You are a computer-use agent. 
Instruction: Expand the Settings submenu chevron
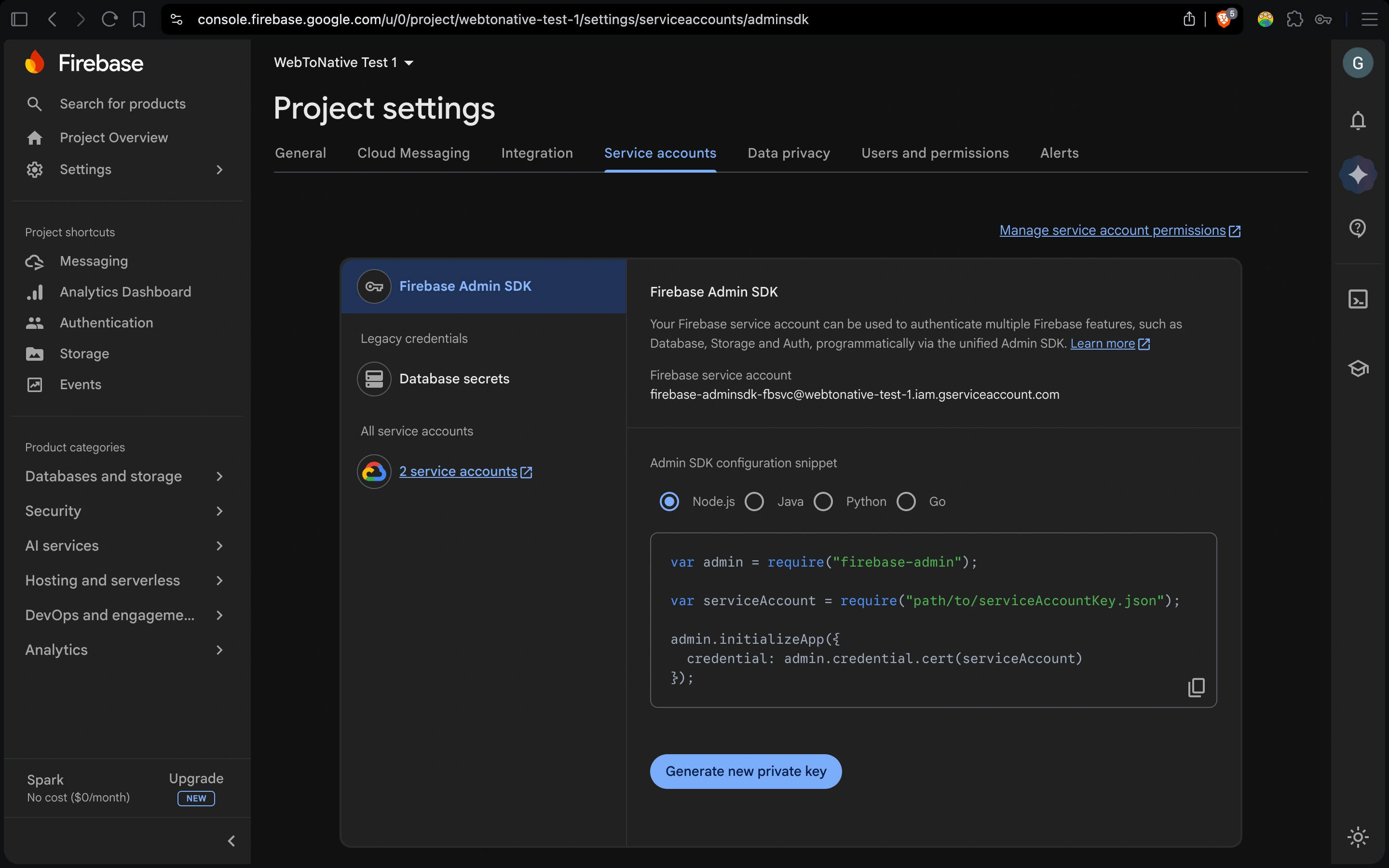pyautogui.click(x=219, y=169)
